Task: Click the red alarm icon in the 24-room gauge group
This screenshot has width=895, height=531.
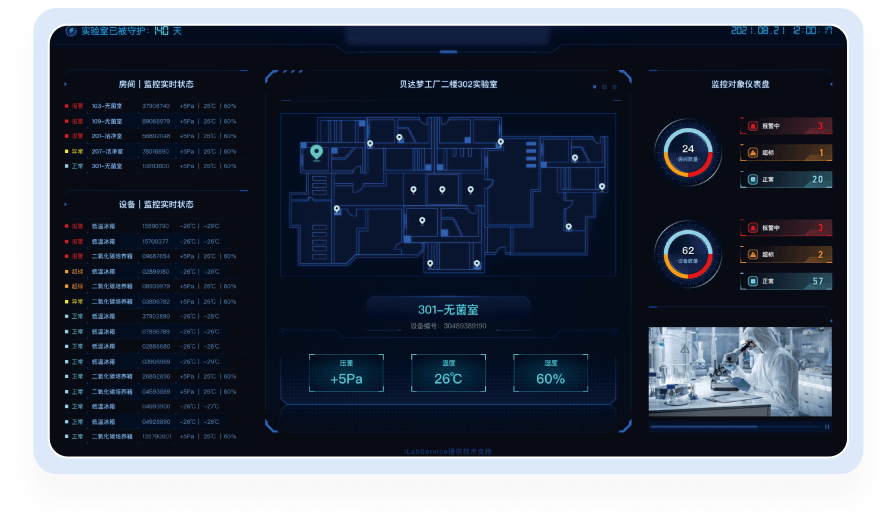Action: 753,126
